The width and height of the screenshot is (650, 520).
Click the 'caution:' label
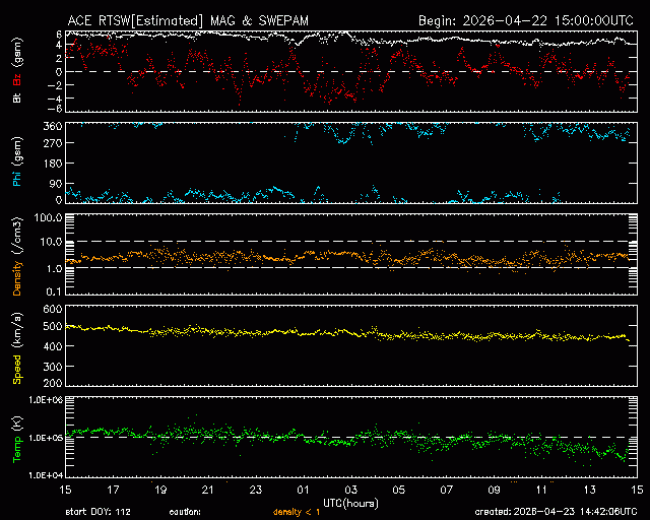pyautogui.click(x=185, y=512)
